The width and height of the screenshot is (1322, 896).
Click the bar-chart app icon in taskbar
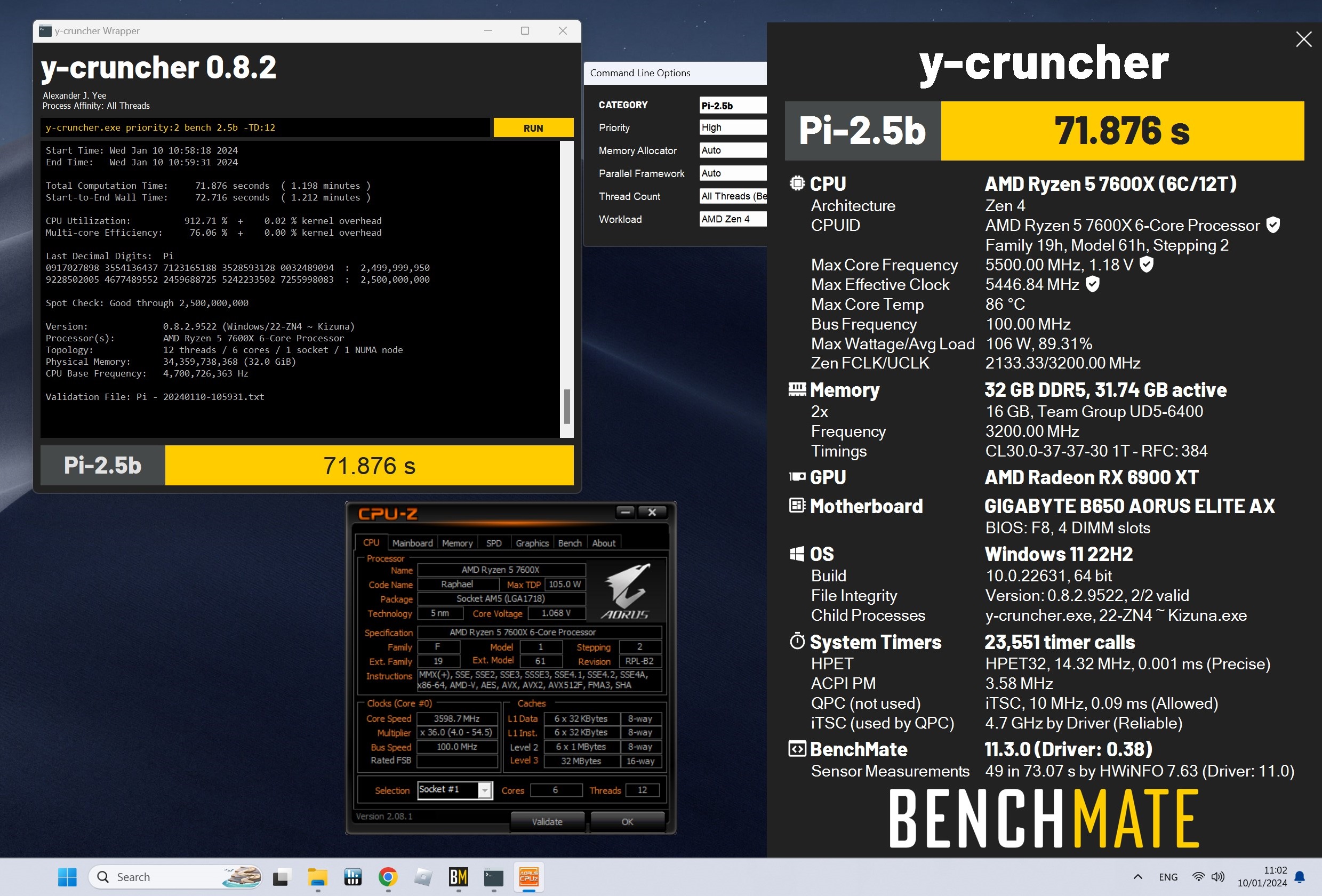tap(352, 877)
